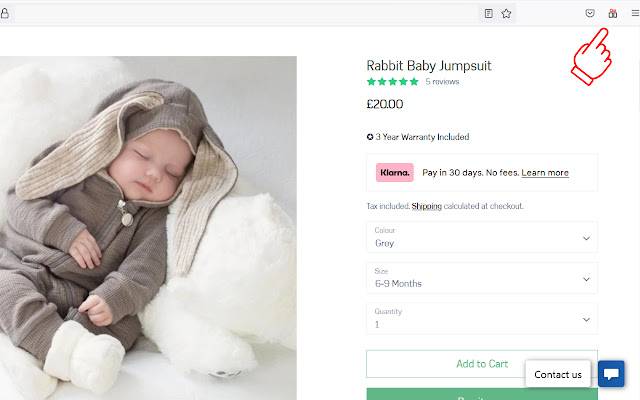Click in the browser address bar
Image resolution: width=640 pixels, height=400 pixels.
[x=240, y=13]
